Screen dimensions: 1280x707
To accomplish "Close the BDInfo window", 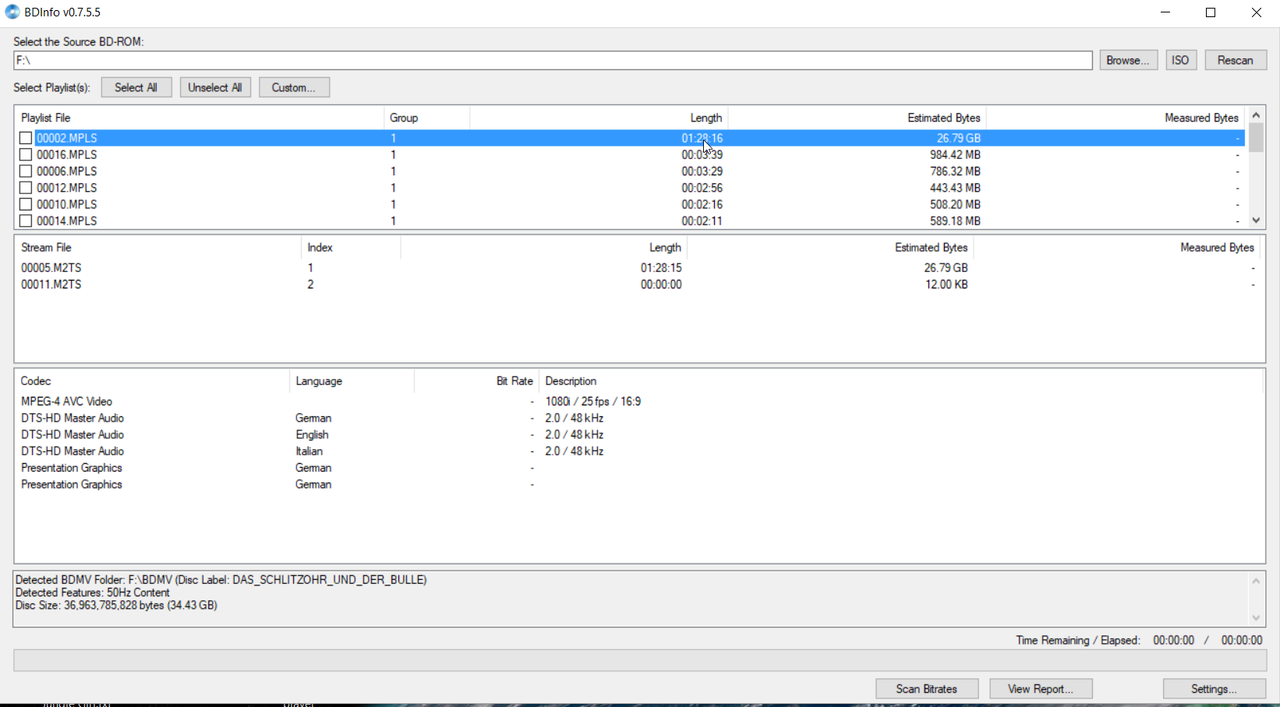I will [1257, 13].
